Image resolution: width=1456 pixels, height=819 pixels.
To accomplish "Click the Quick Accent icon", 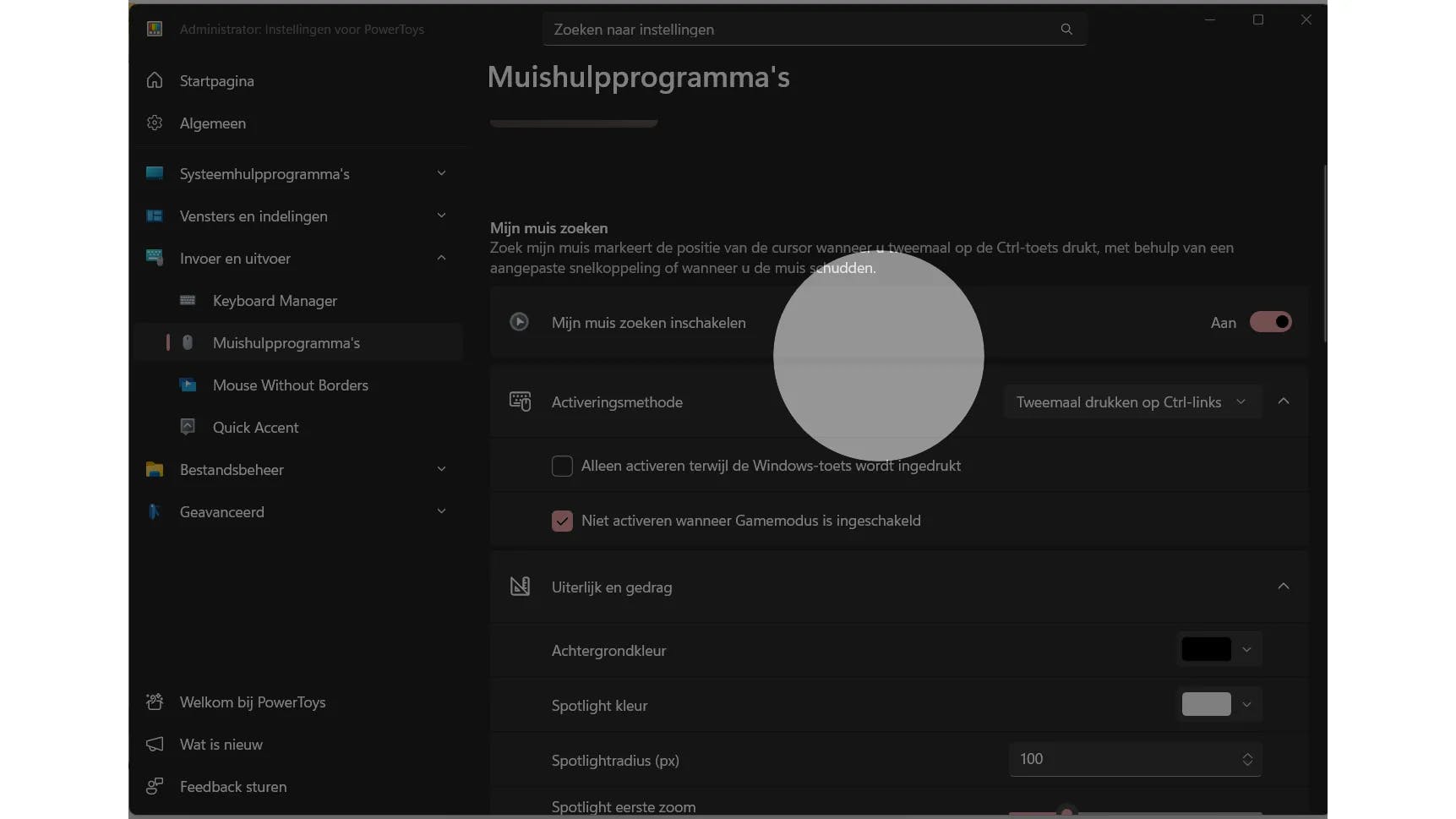I will coord(188,427).
